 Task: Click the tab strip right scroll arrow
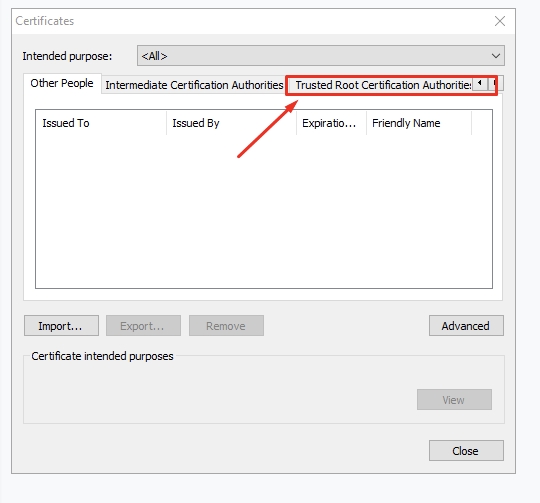(495, 83)
